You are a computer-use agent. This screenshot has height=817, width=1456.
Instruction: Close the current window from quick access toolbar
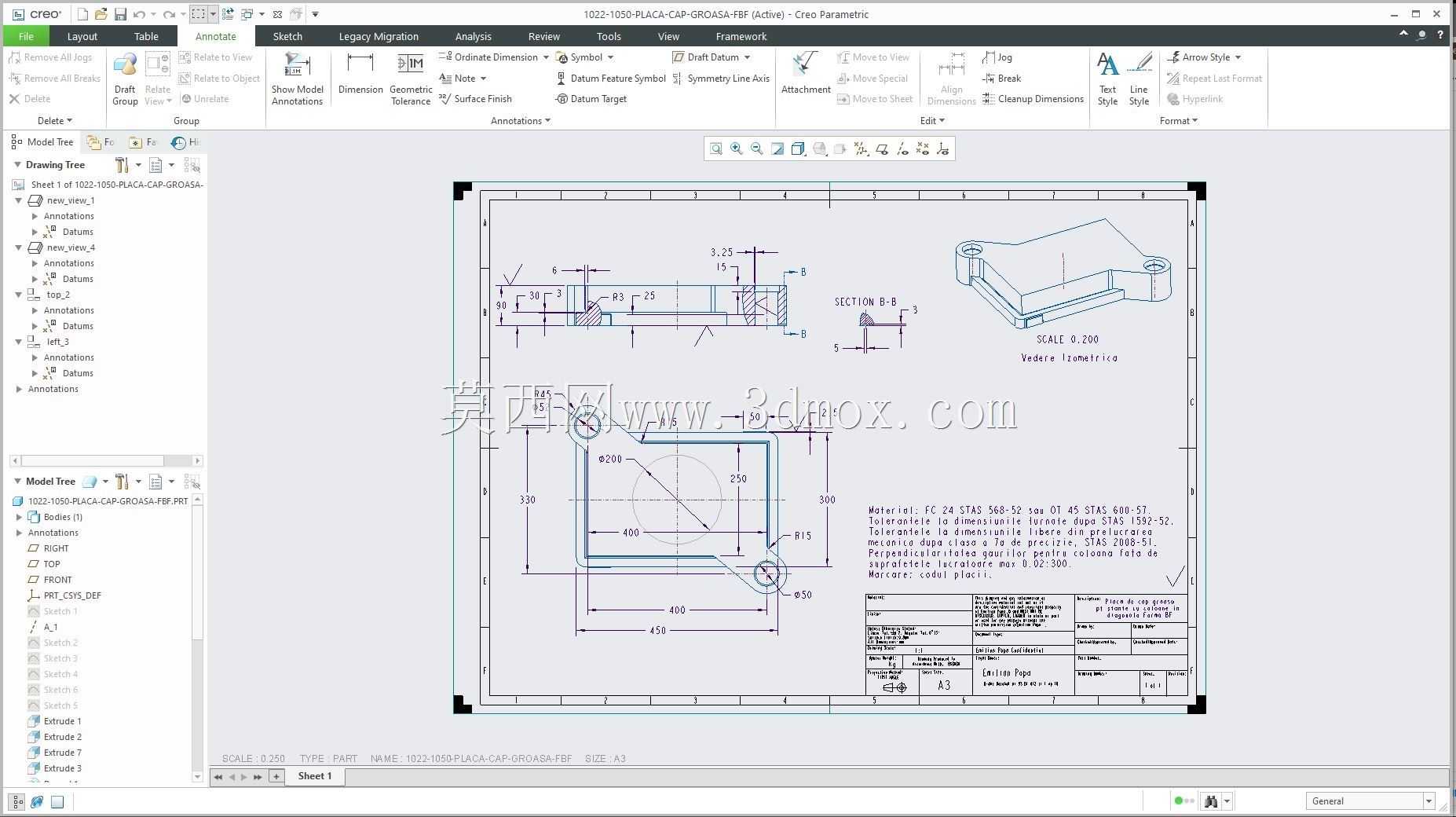[x=277, y=14]
